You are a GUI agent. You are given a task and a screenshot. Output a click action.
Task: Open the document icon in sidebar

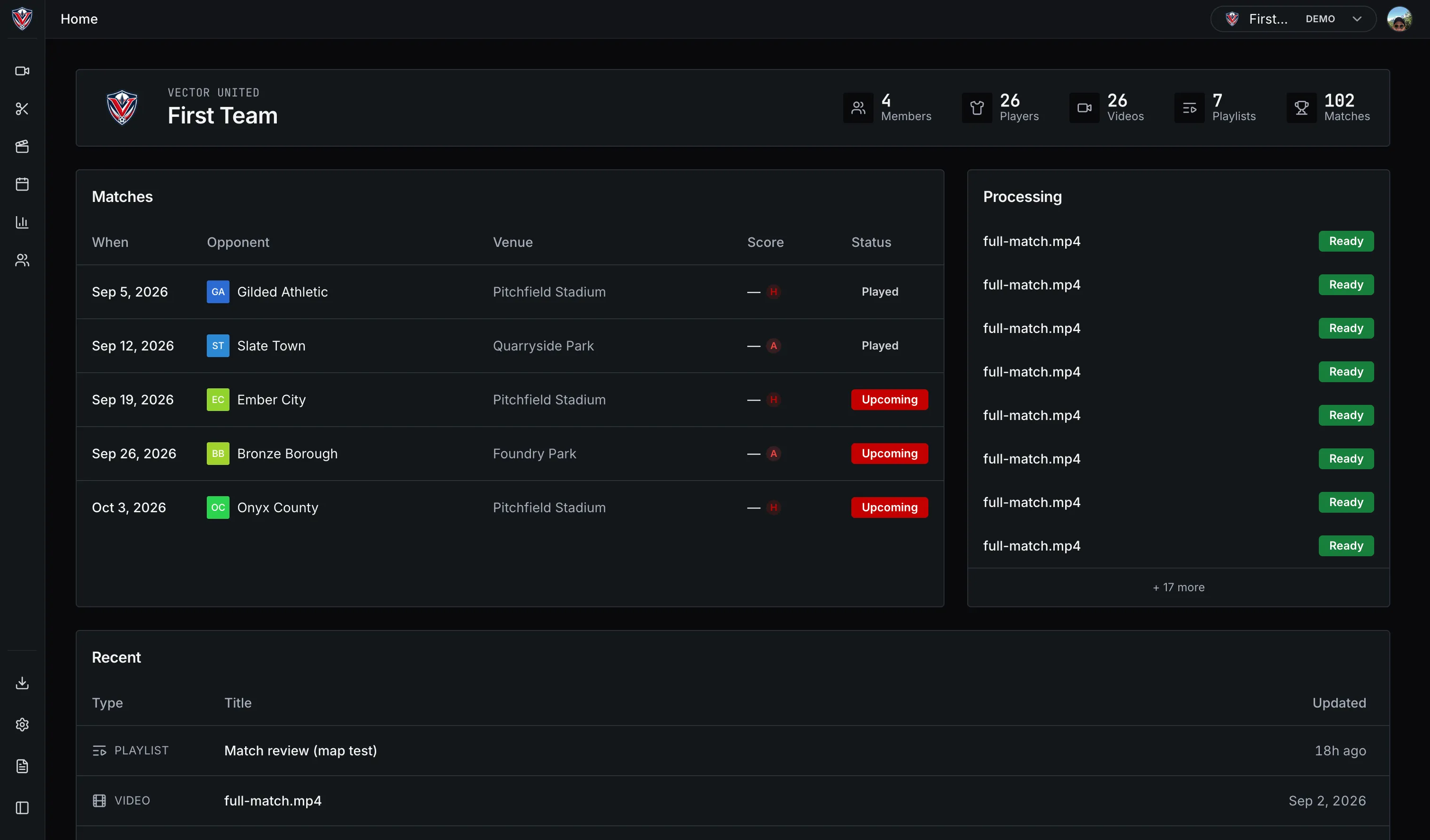pyautogui.click(x=22, y=766)
